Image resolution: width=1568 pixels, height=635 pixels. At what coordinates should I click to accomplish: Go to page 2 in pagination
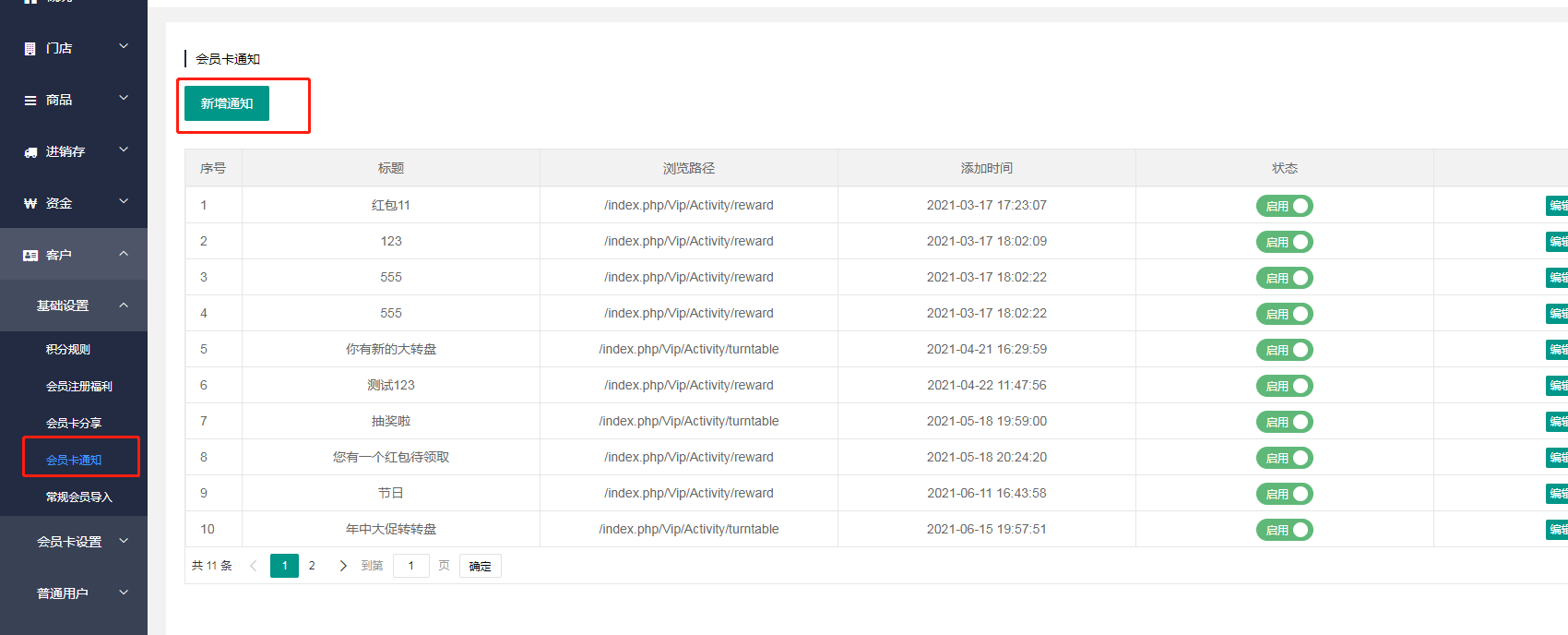(312, 566)
